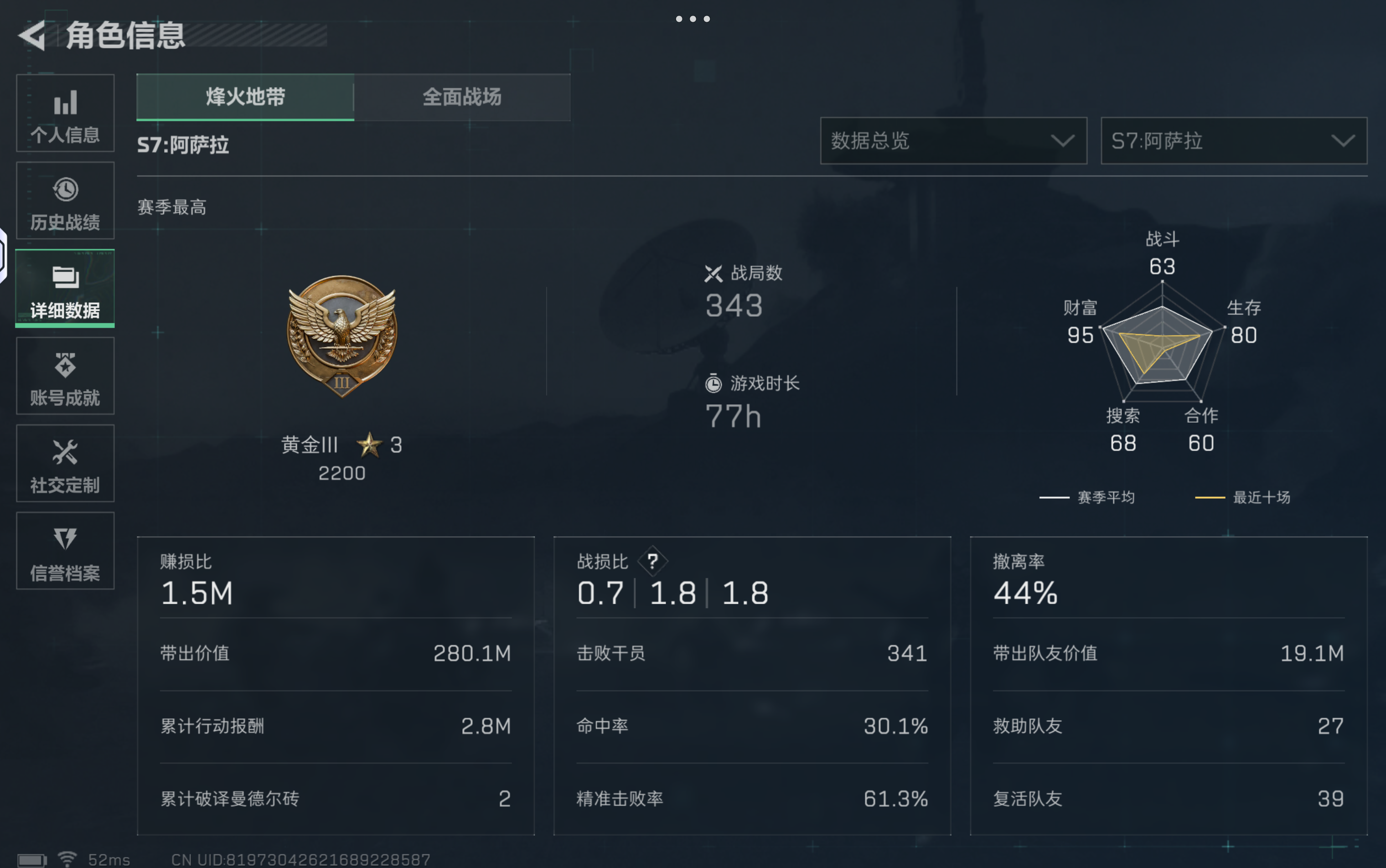The image size is (1386, 868).
Task: Click the three dots at top center
Action: pos(693,19)
